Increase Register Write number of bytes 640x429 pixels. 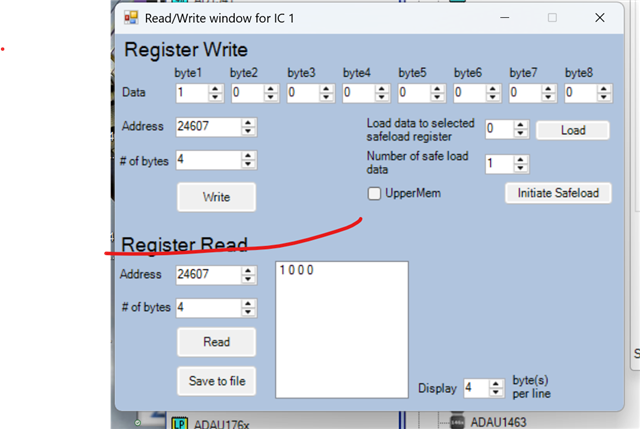[248, 156]
